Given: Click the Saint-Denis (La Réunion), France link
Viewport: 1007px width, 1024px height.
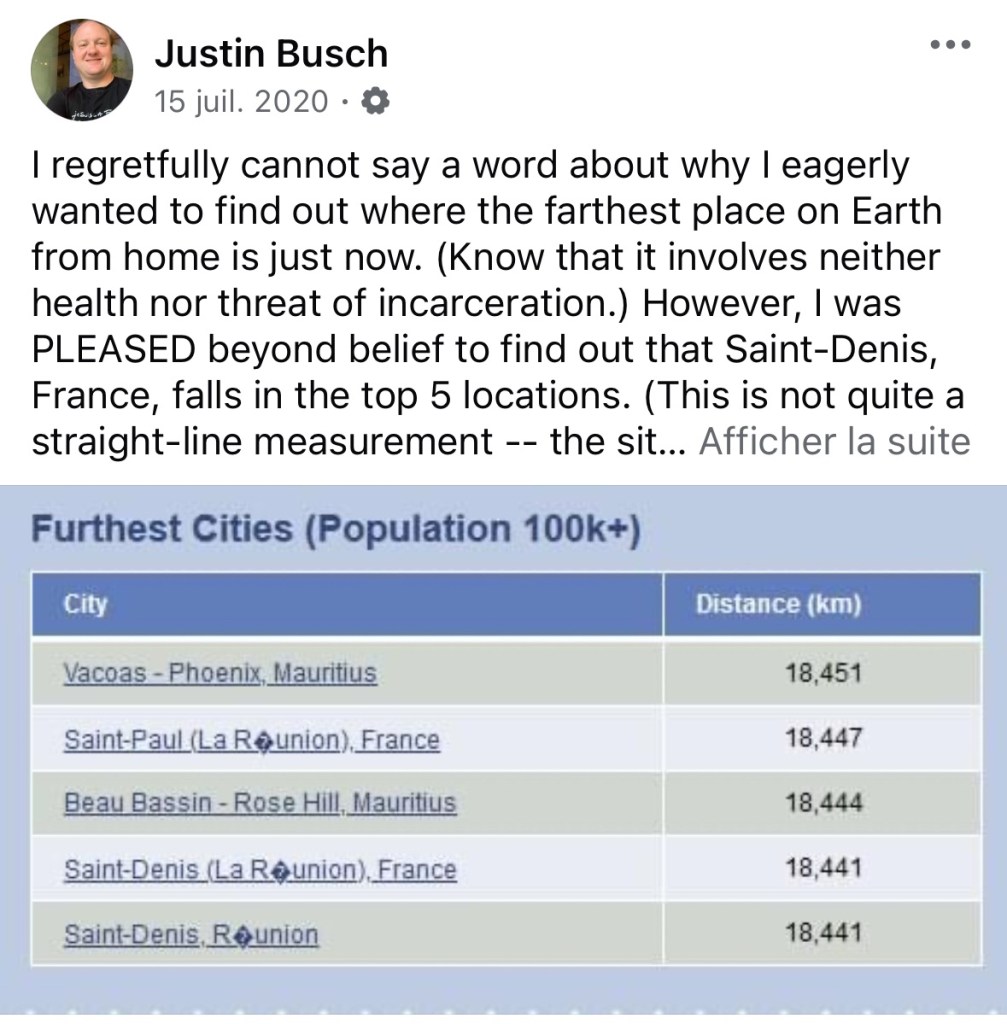Looking at the screenshot, I should click(x=259, y=870).
